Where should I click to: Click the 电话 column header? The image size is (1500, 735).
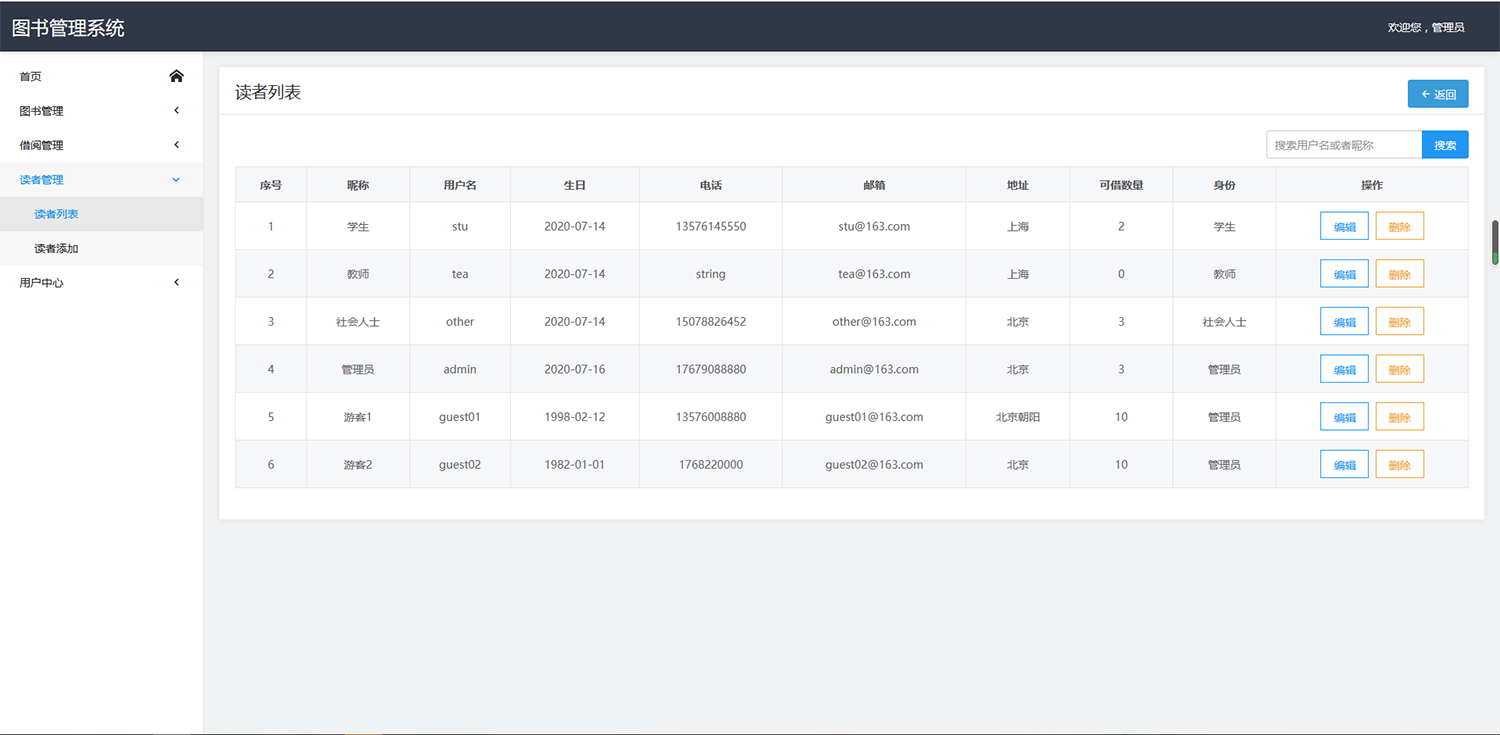pos(711,185)
